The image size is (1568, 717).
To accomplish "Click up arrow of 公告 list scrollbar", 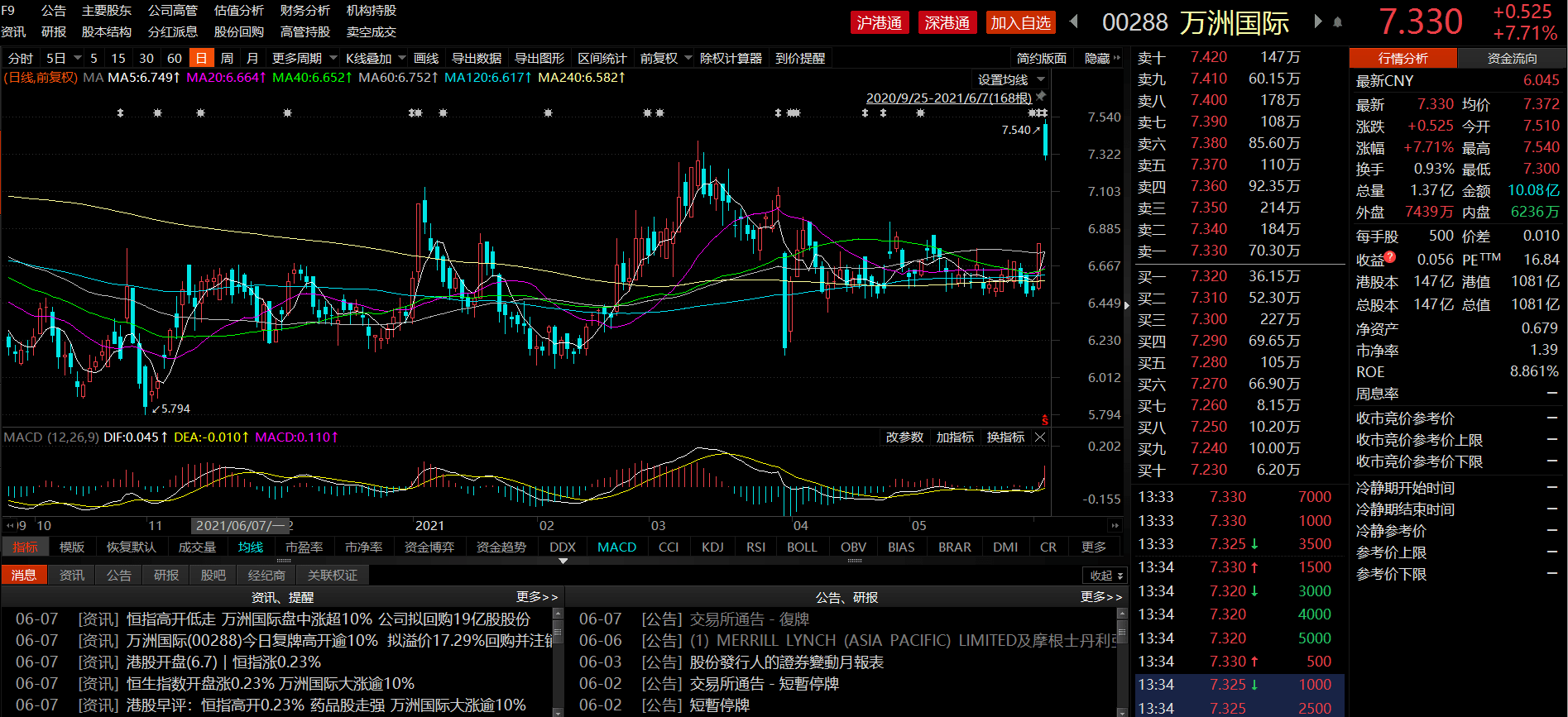I will pyautogui.click(x=1122, y=614).
